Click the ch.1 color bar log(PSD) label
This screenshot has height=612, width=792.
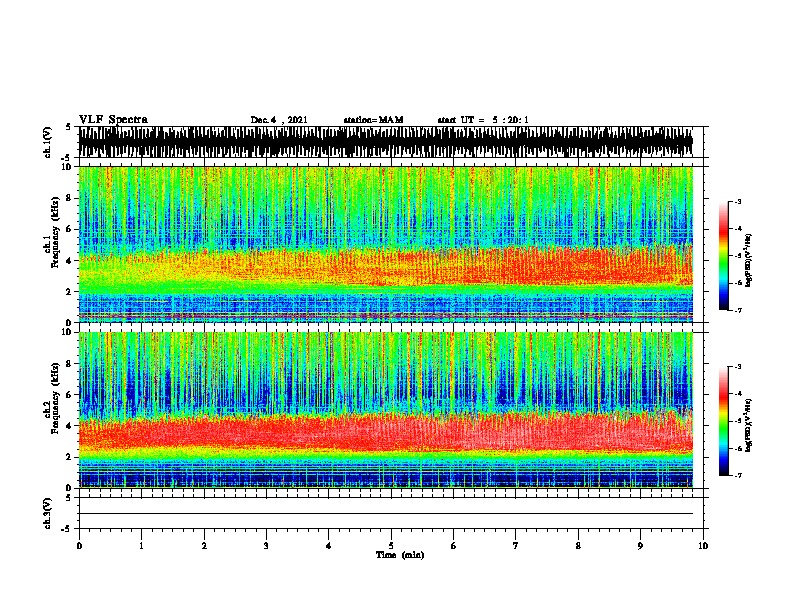tap(748, 260)
